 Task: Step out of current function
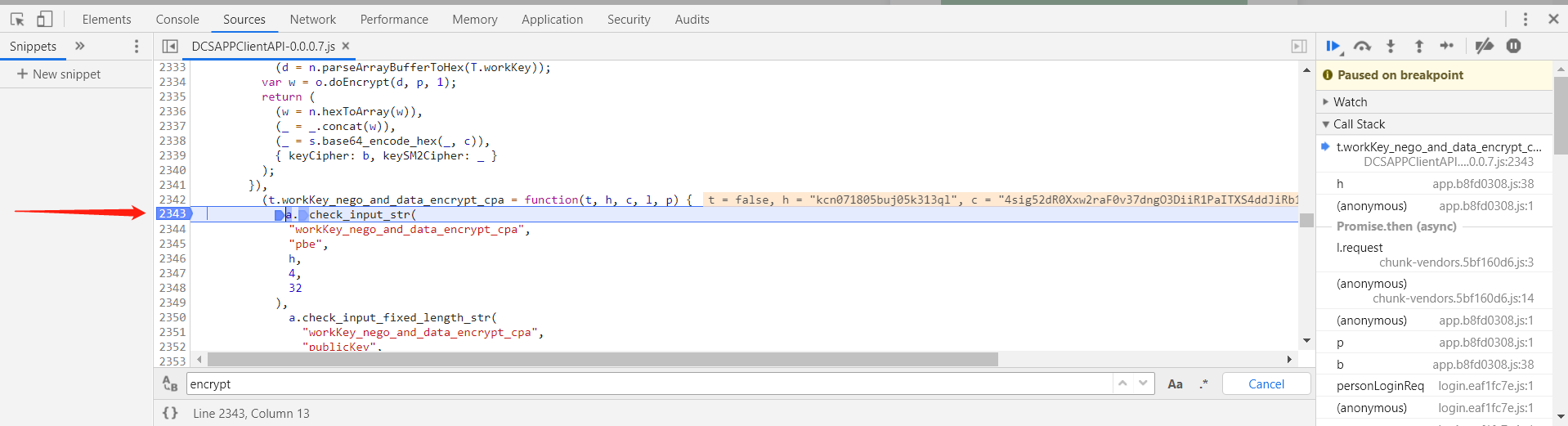[x=1419, y=47]
